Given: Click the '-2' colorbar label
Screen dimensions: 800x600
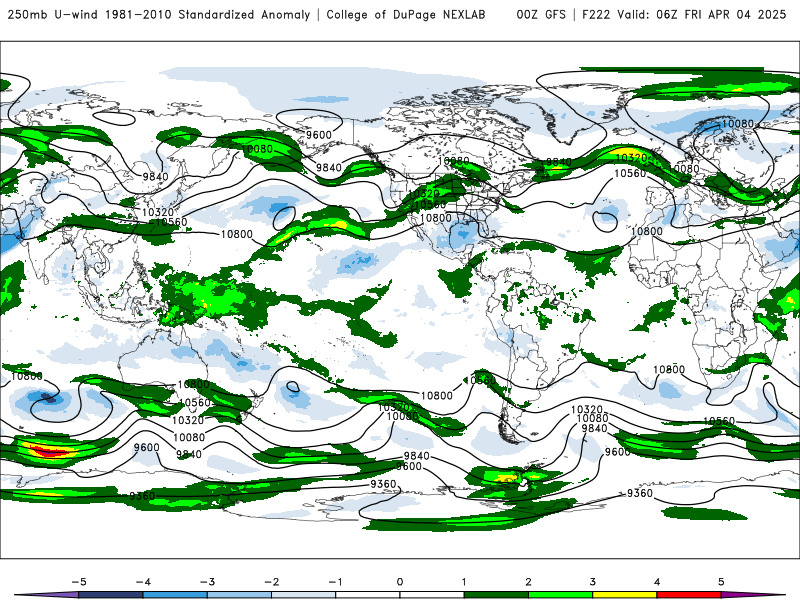Looking at the screenshot, I should coord(271,582).
